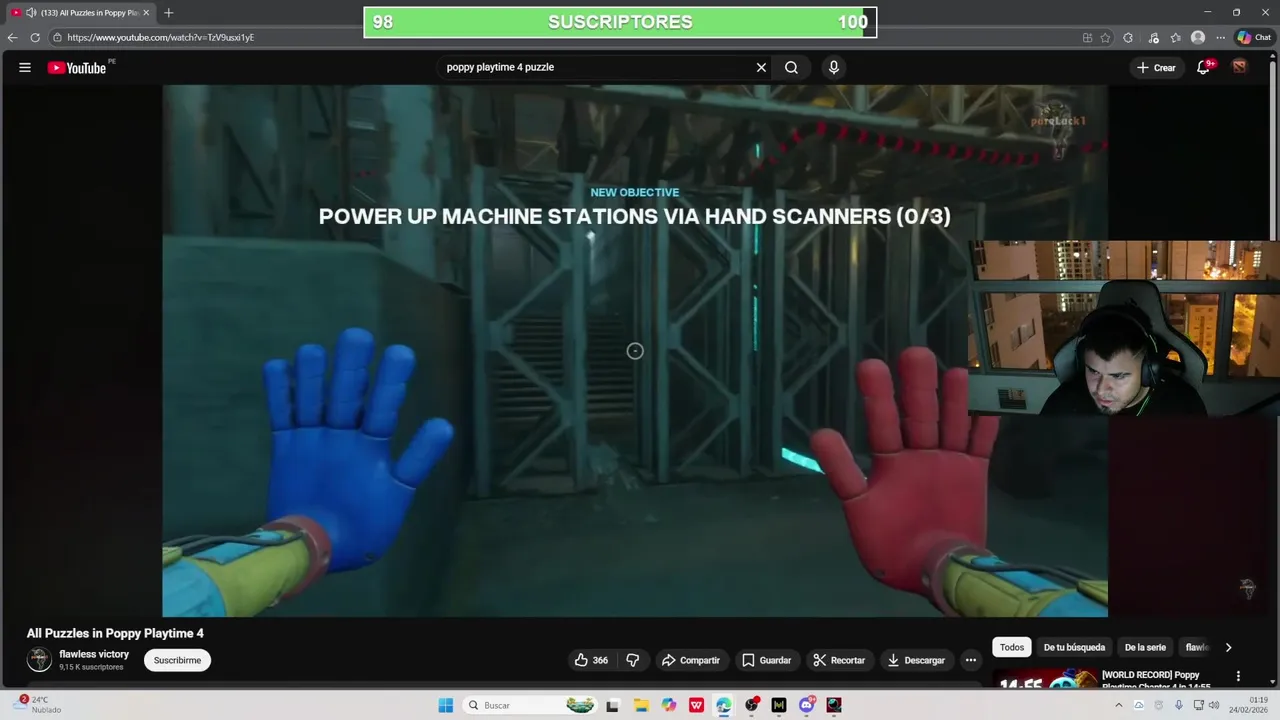Open Microsoft Edge on the taskbar

click(723, 705)
